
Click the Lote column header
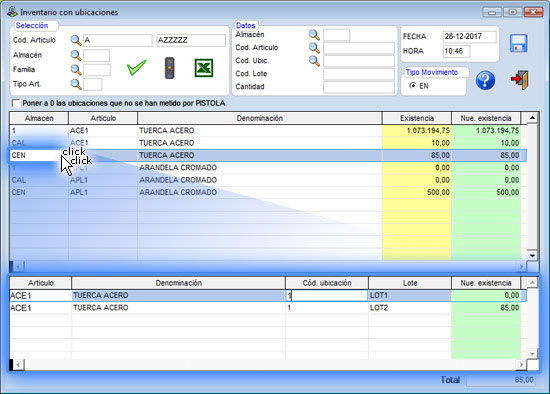click(410, 283)
